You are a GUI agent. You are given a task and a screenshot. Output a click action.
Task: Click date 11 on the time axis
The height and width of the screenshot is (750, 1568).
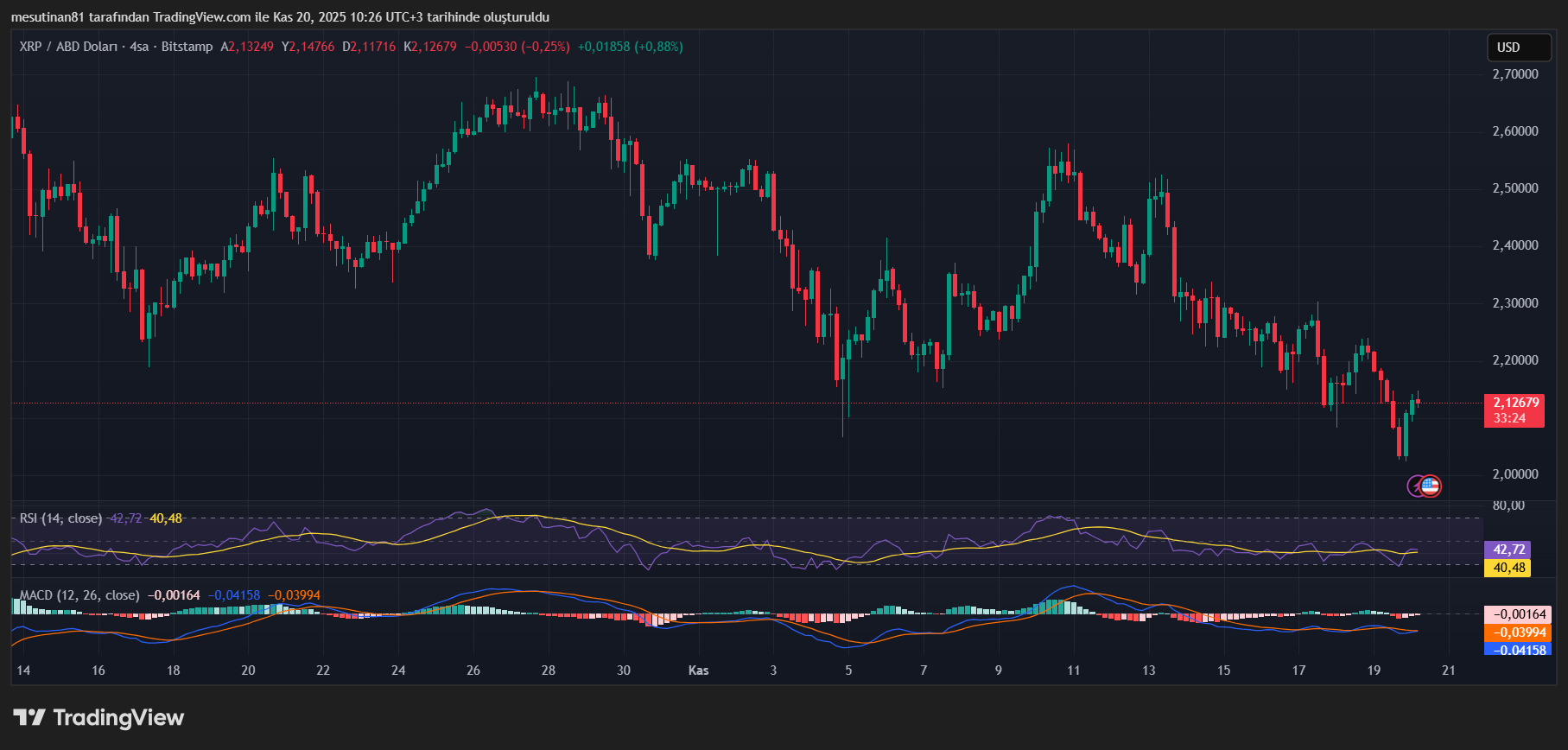tap(1073, 671)
